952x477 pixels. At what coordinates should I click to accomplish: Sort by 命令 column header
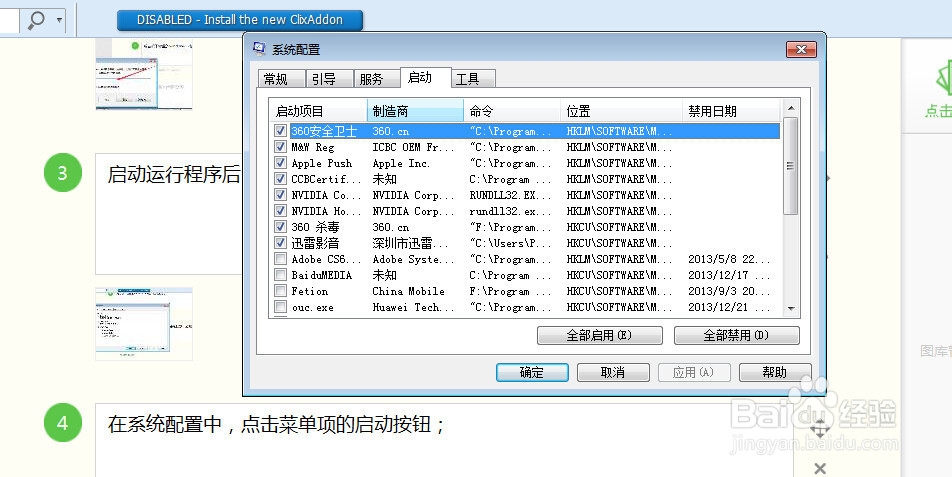512,111
